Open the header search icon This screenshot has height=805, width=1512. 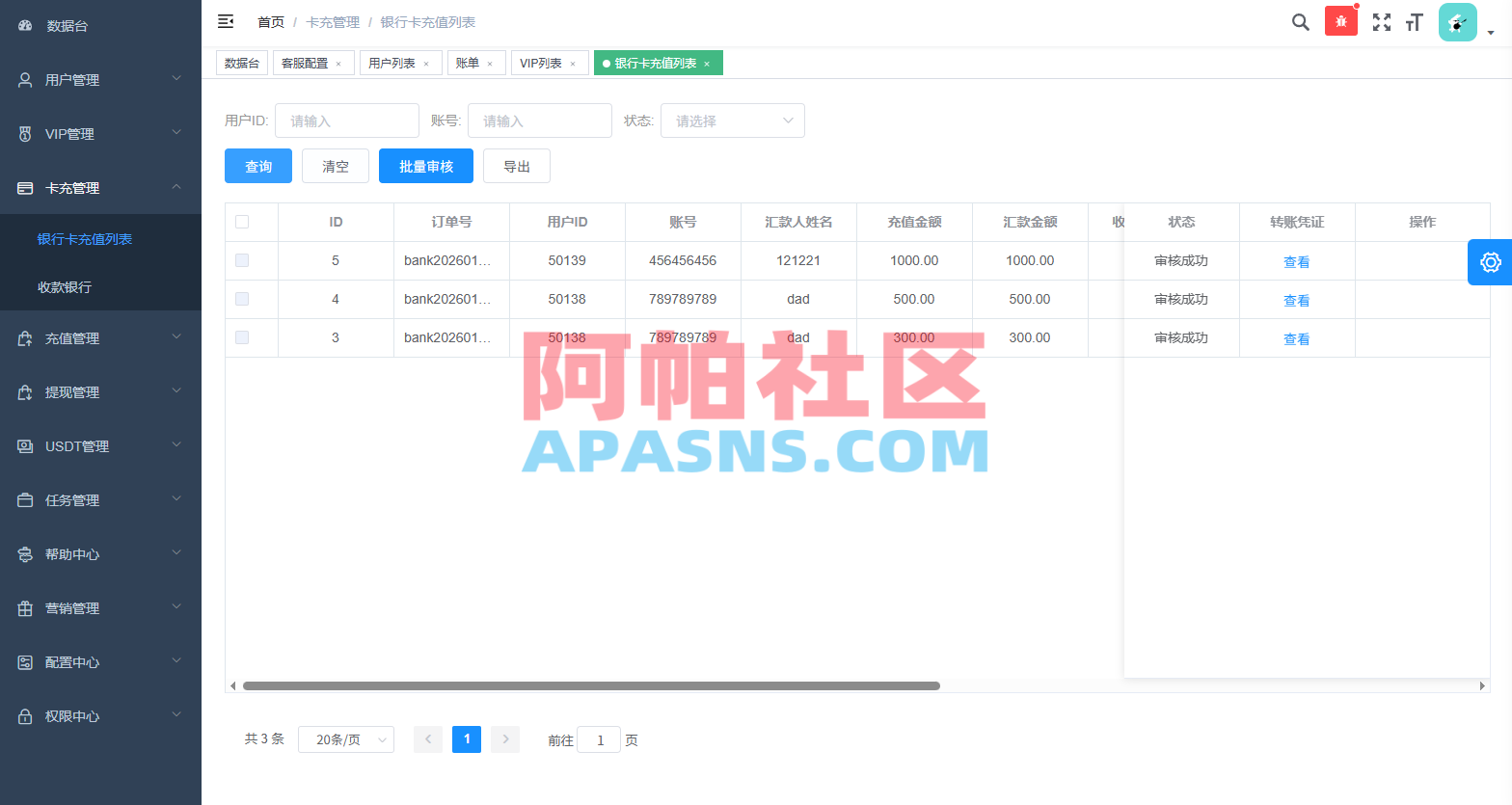[1301, 22]
